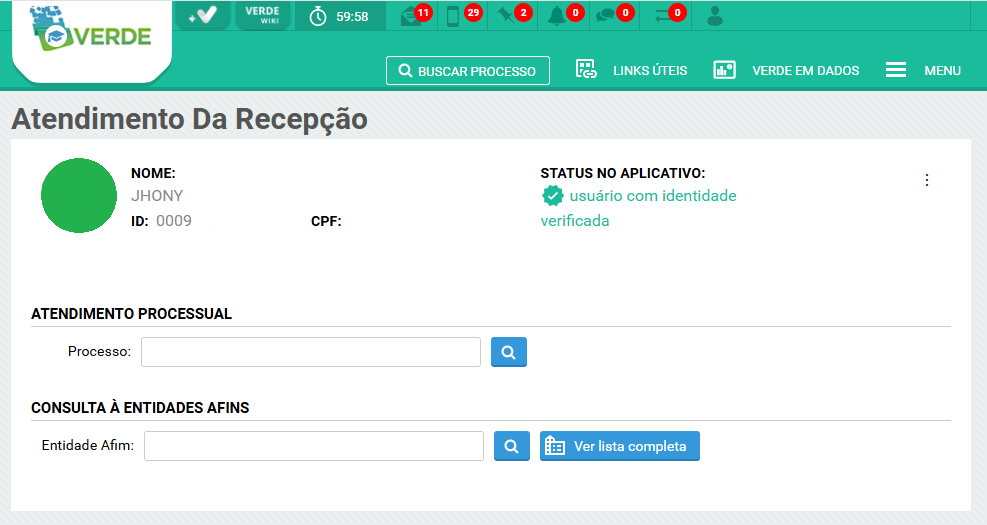Click the Ver lista completa button
The height and width of the screenshot is (525, 987).
point(620,446)
